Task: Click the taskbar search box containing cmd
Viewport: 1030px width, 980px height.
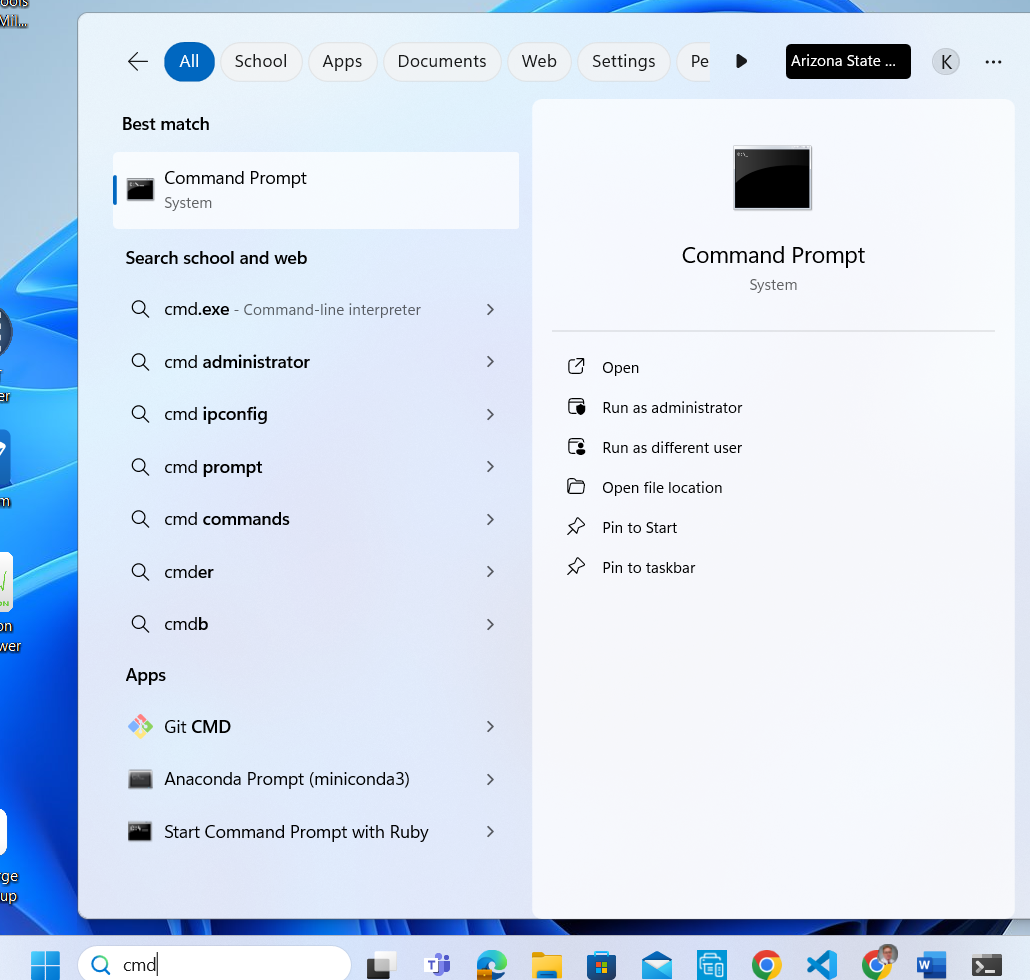Action: (x=215, y=964)
